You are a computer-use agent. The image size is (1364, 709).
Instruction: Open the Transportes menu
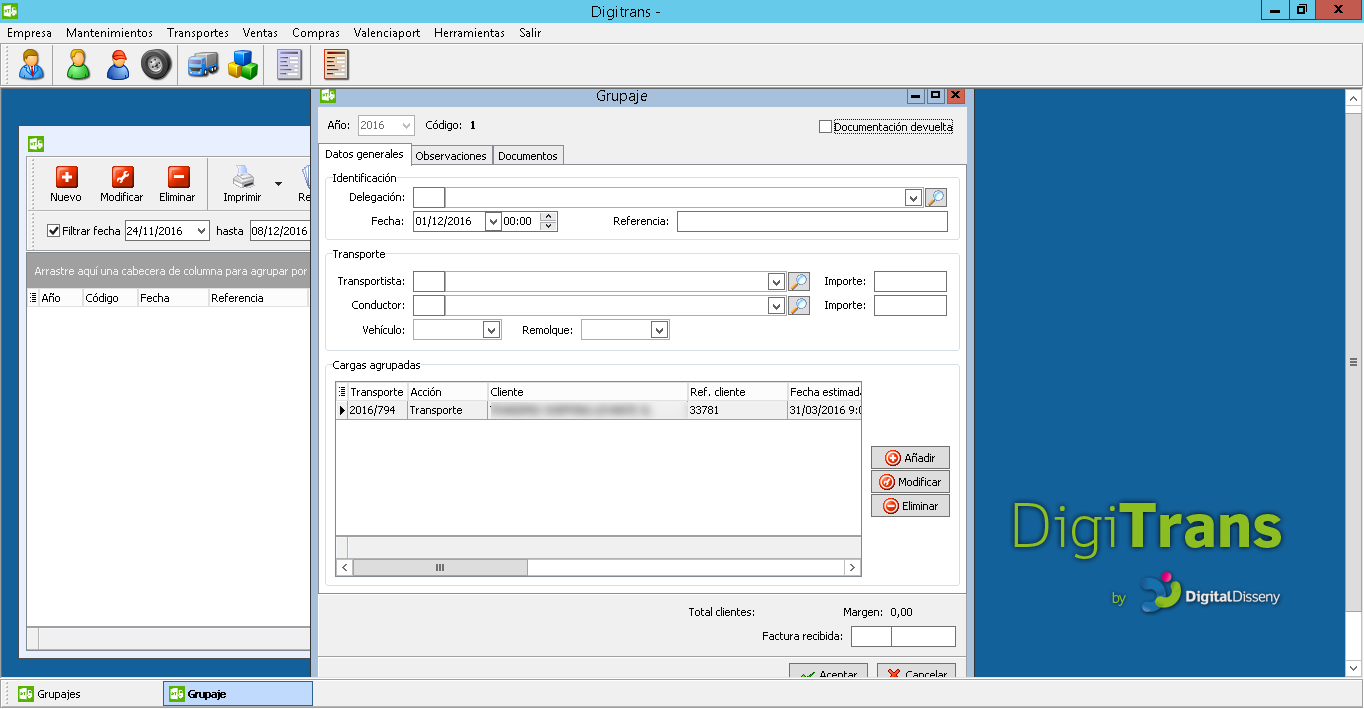coord(198,33)
